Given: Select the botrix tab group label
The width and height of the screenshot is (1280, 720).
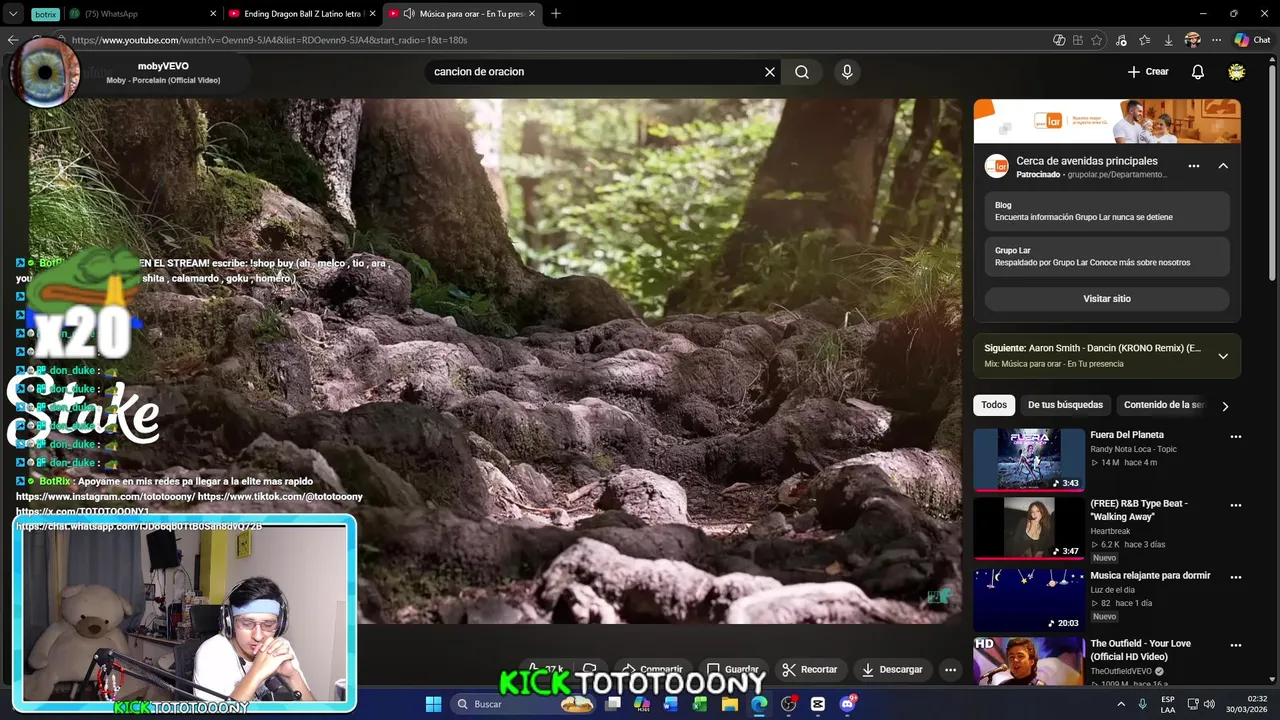Looking at the screenshot, I should (45, 14).
